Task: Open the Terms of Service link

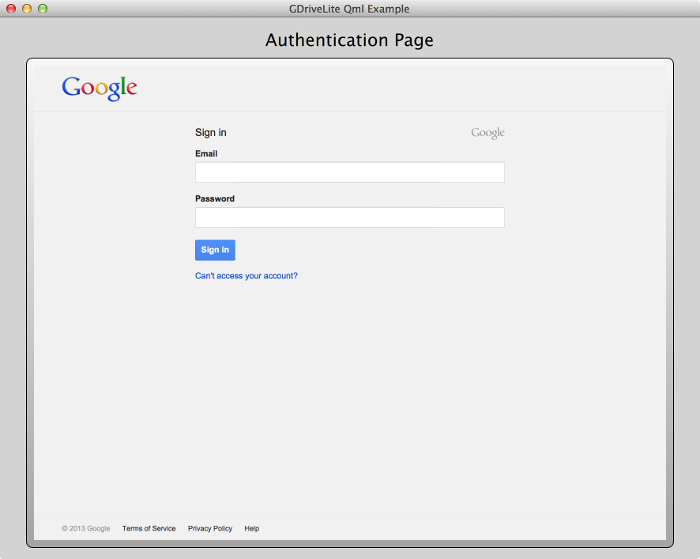Action: pyautogui.click(x=149, y=528)
